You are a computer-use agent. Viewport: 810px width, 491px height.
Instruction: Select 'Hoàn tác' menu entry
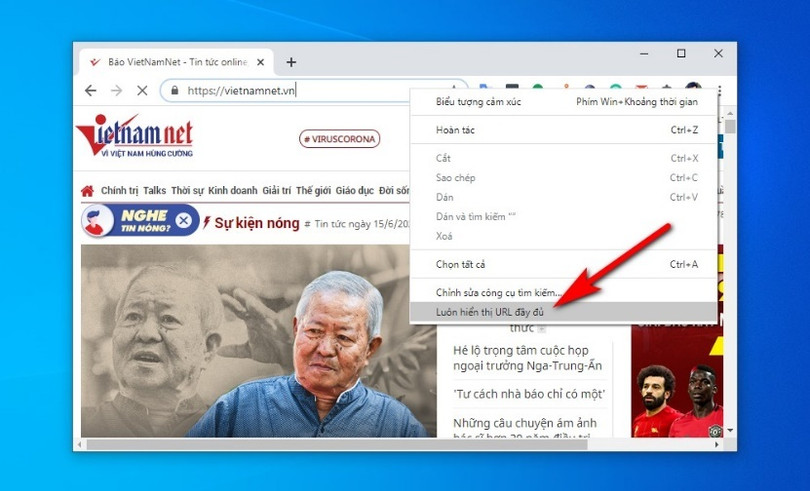[456, 130]
